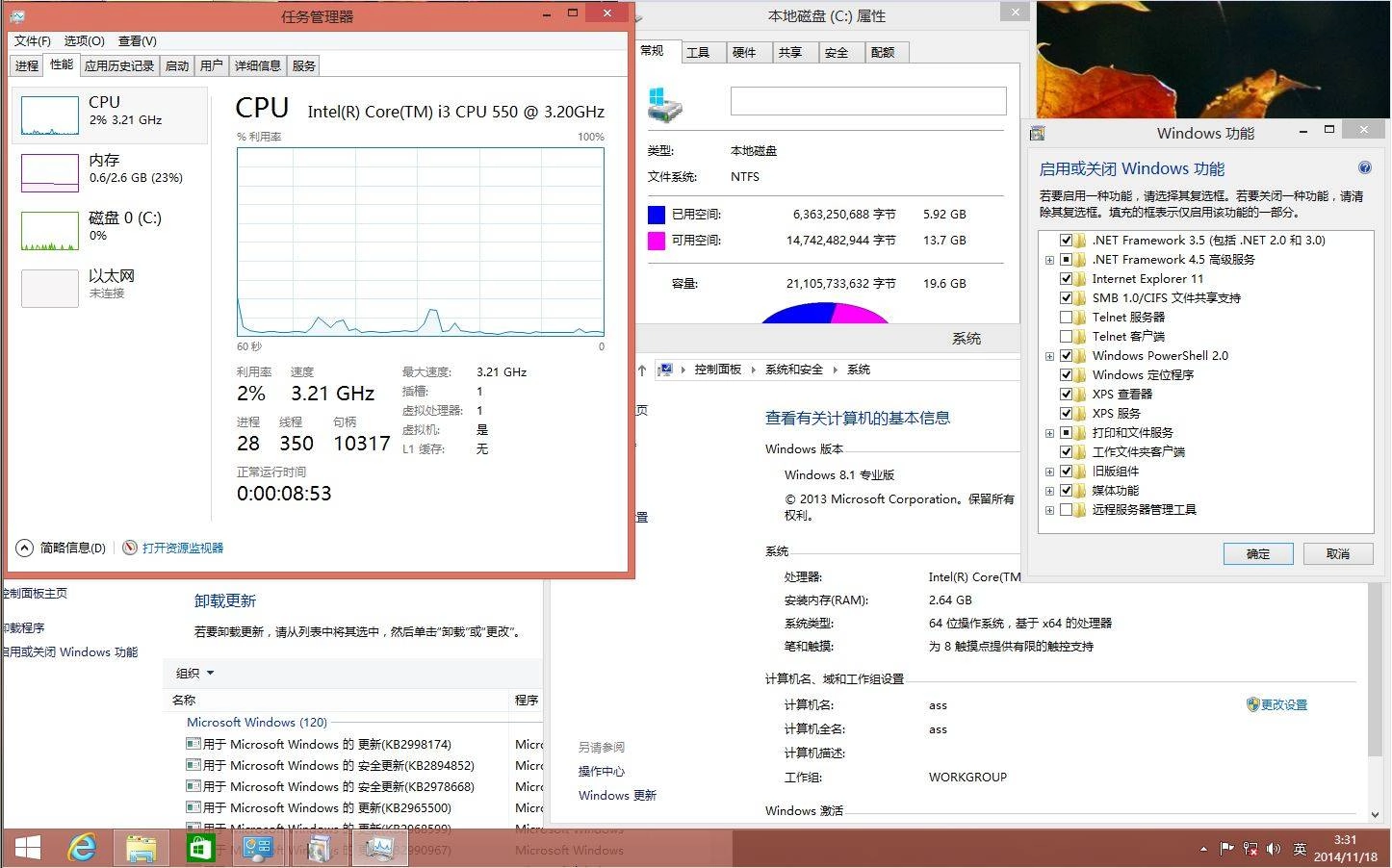The height and width of the screenshot is (868, 1392).
Task: Click the local disk drive icon
Action: click(x=665, y=105)
